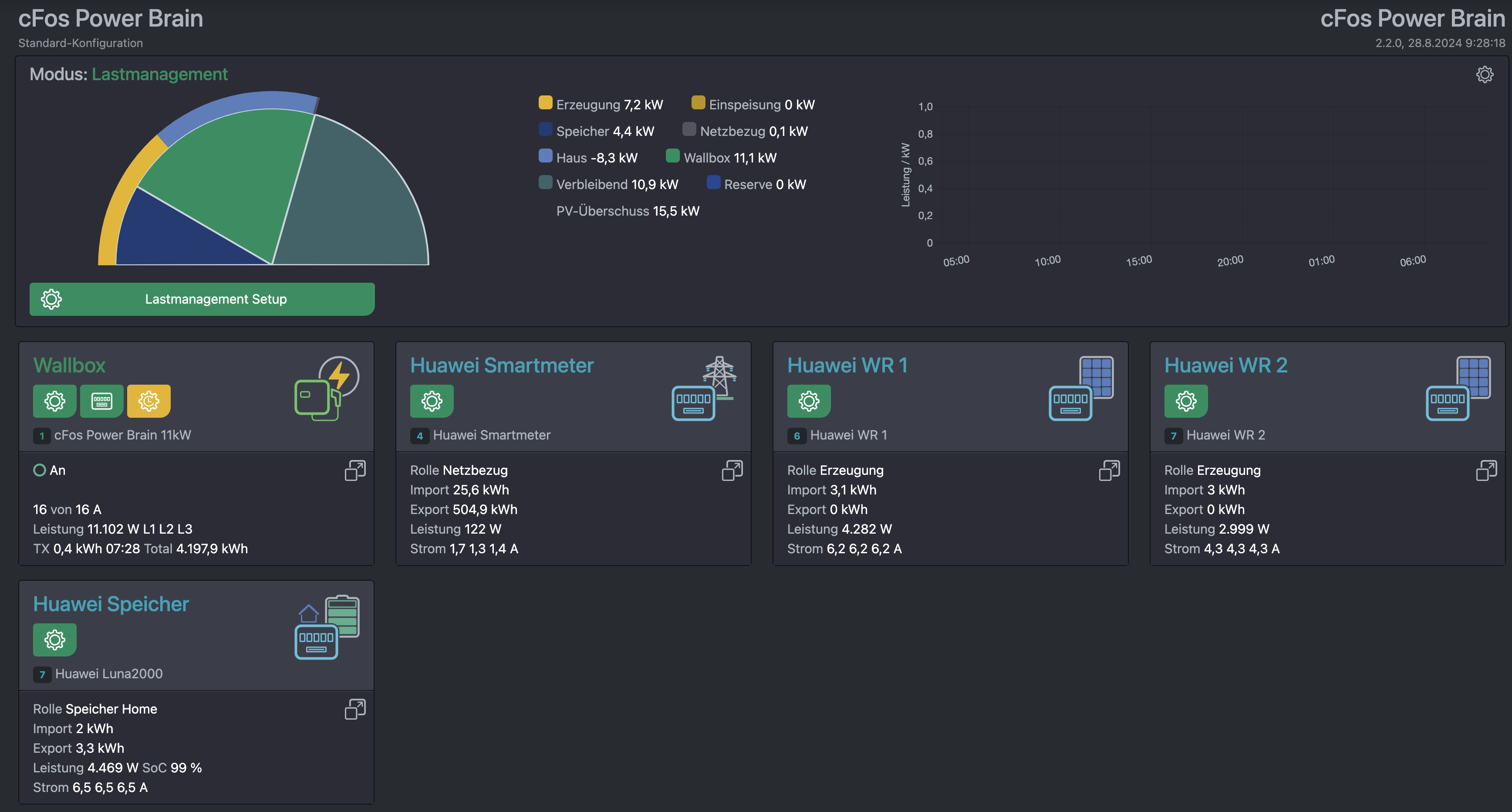Click the Huawei WR 2 solar panel icon
1512x812 pixels.
(1473, 376)
